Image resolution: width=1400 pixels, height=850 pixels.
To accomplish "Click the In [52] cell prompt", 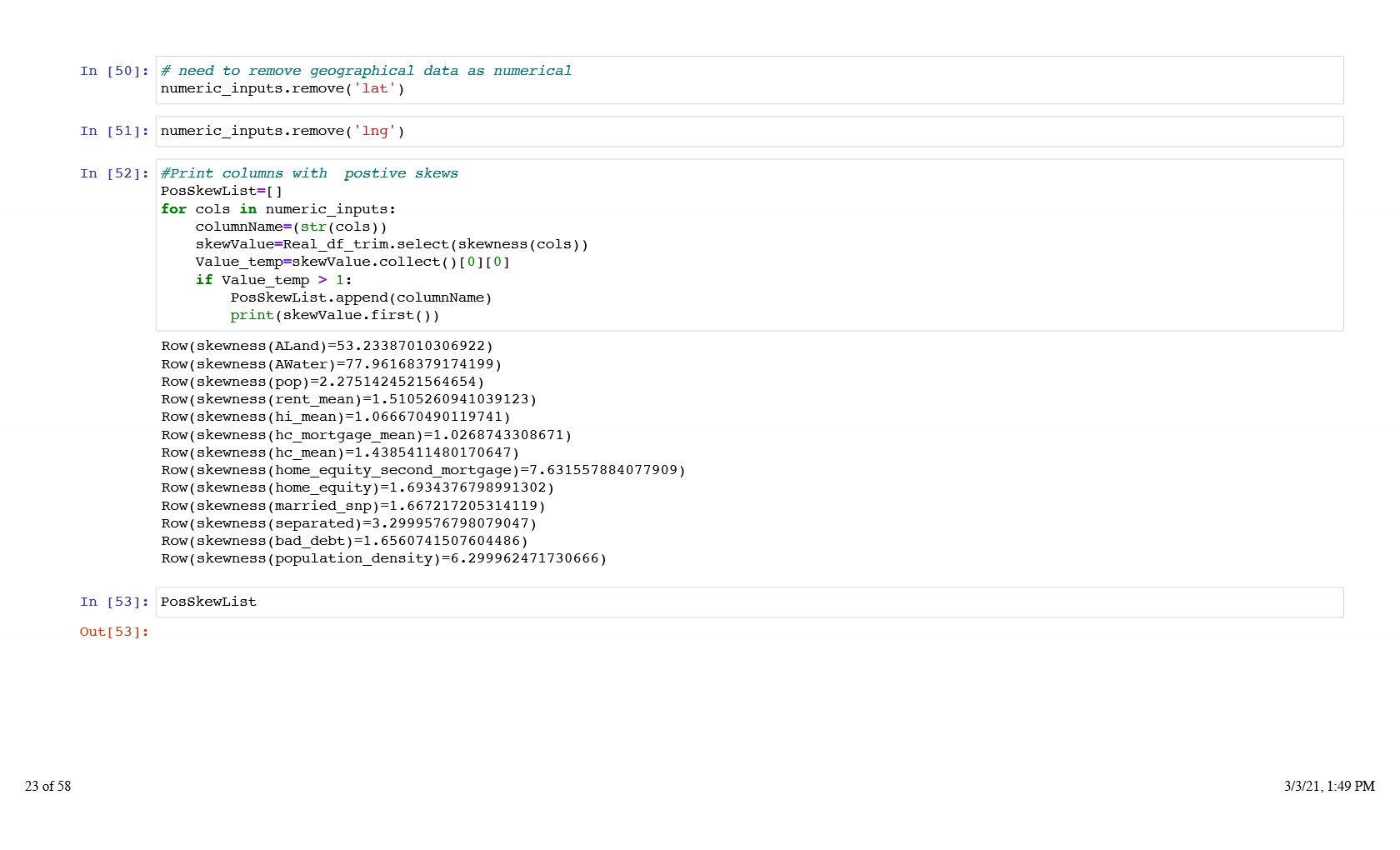I will click(x=114, y=174).
